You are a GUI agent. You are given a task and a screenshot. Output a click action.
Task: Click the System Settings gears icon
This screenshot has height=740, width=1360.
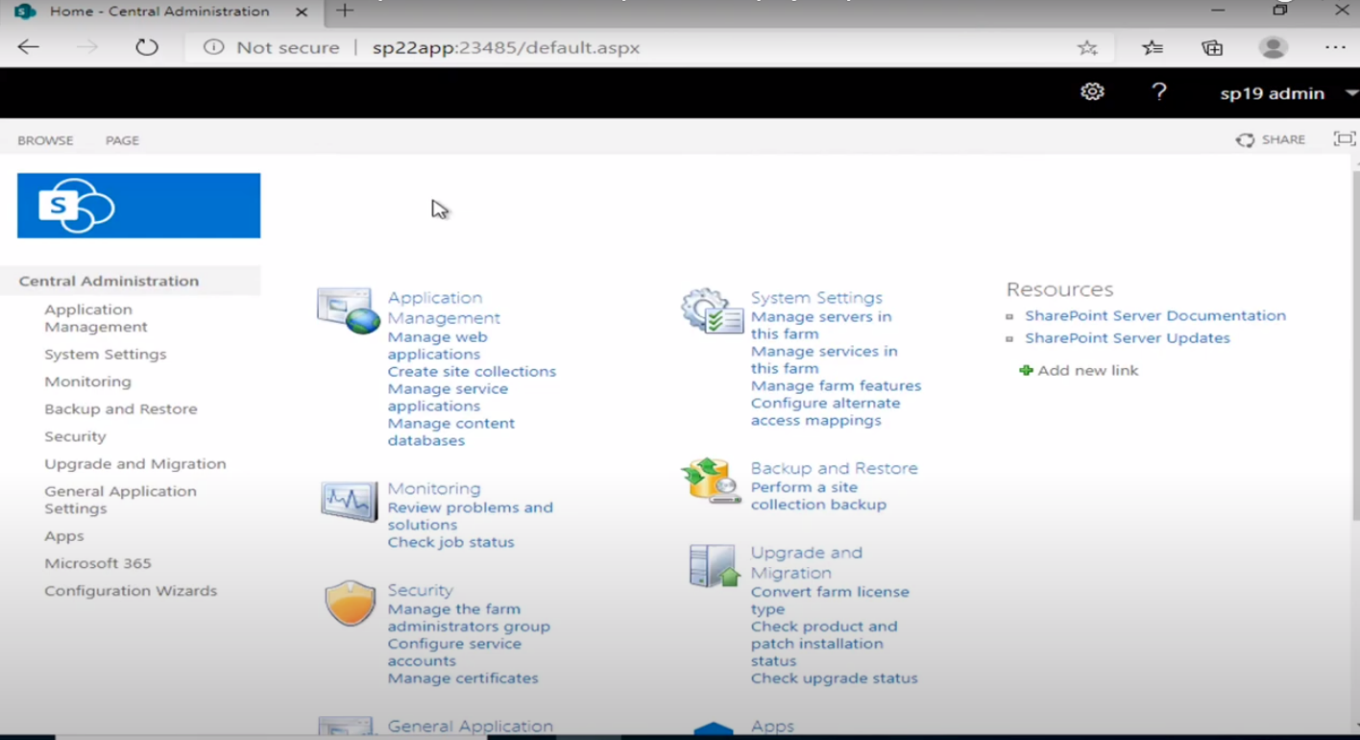click(710, 310)
